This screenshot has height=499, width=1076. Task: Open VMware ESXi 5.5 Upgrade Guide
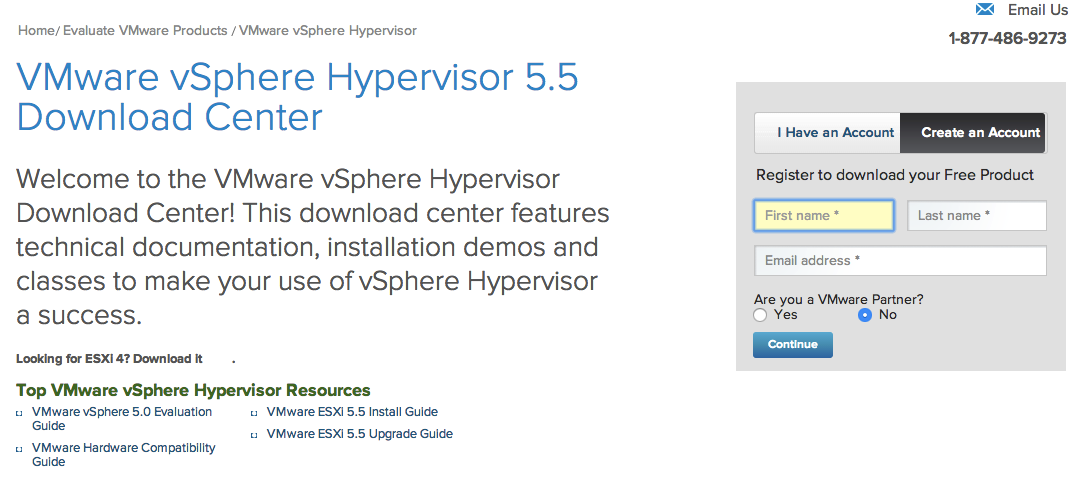(359, 434)
